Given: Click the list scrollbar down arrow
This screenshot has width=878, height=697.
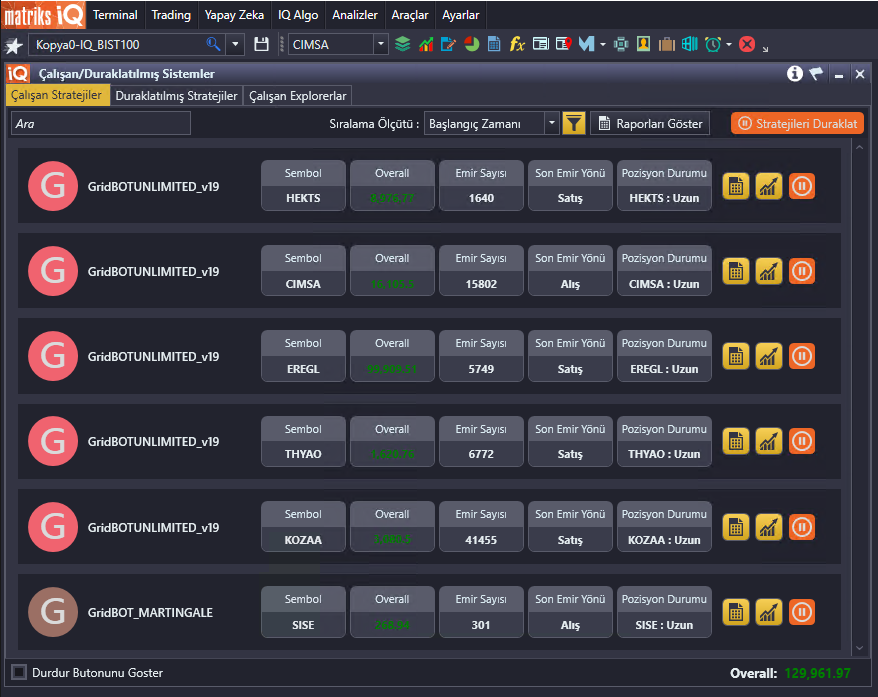Looking at the screenshot, I should pyautogui.click(x=860, y=648).
